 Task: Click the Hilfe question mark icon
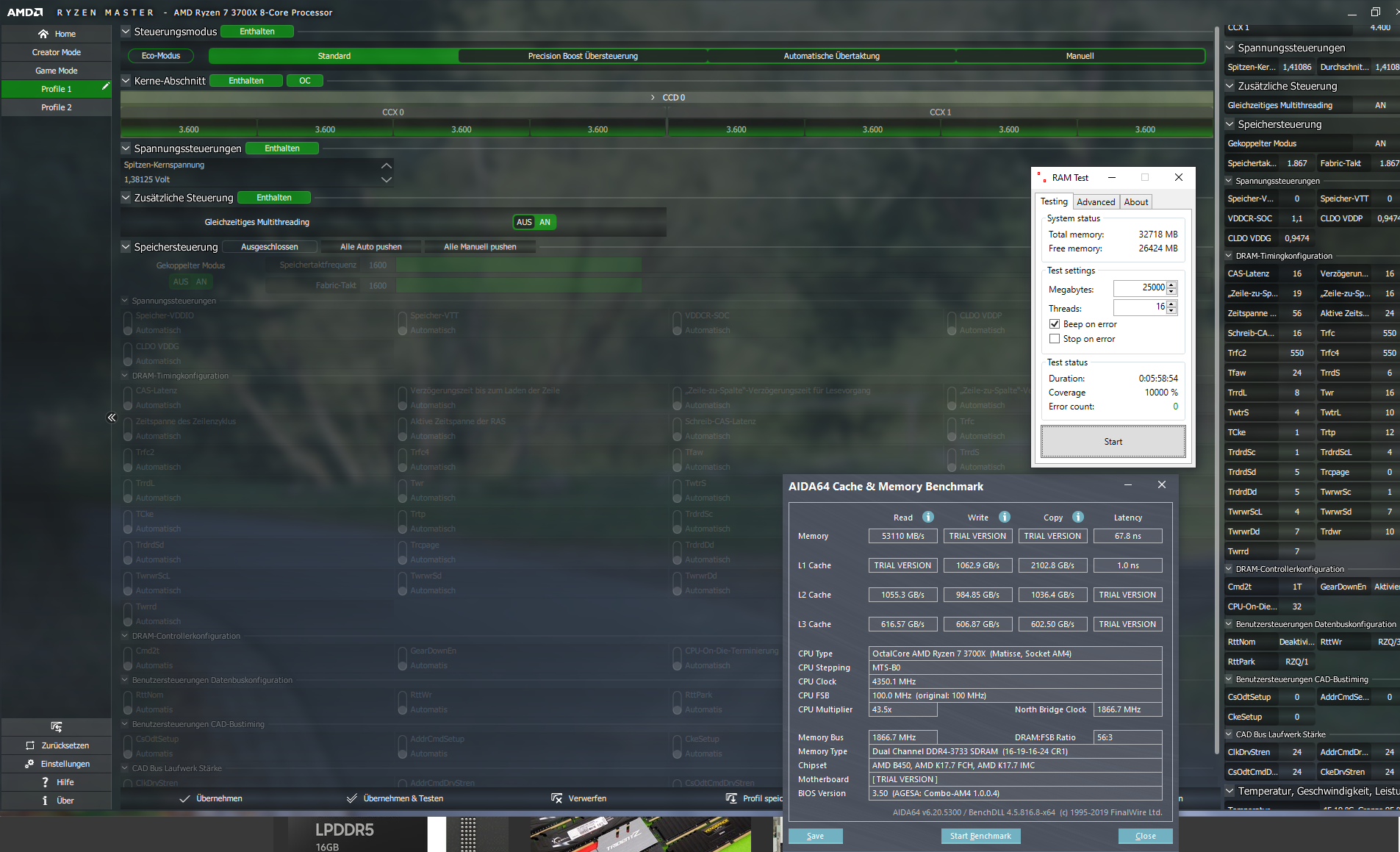(x=45, y=782)
